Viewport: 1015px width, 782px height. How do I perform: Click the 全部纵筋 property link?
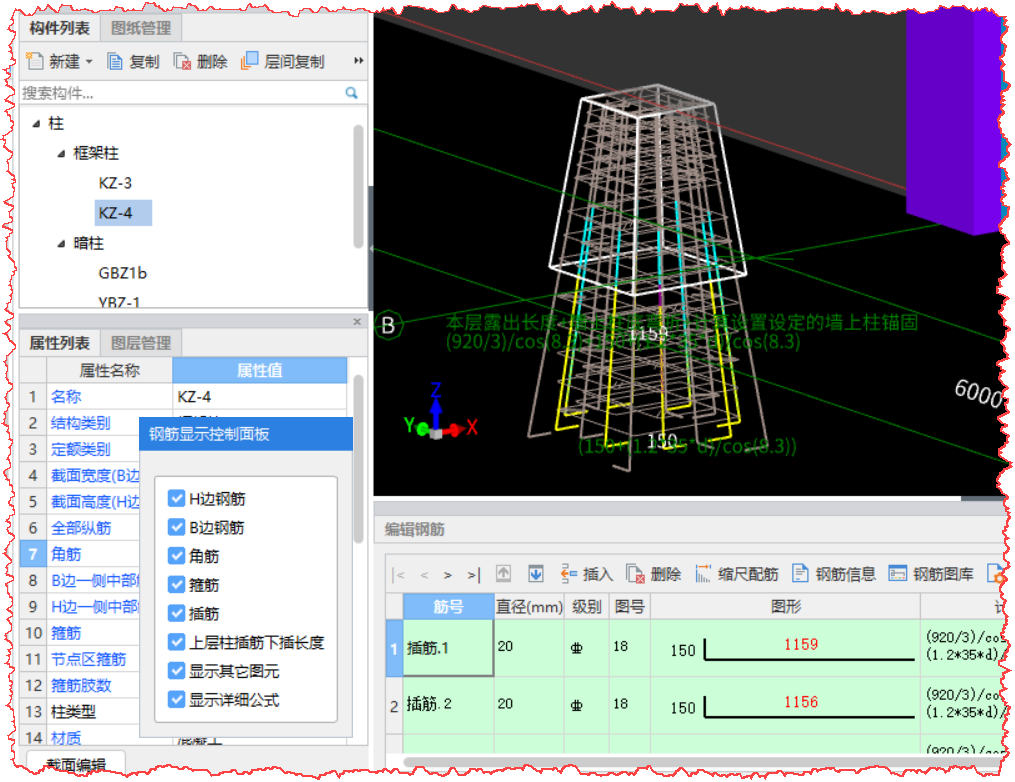81,528
